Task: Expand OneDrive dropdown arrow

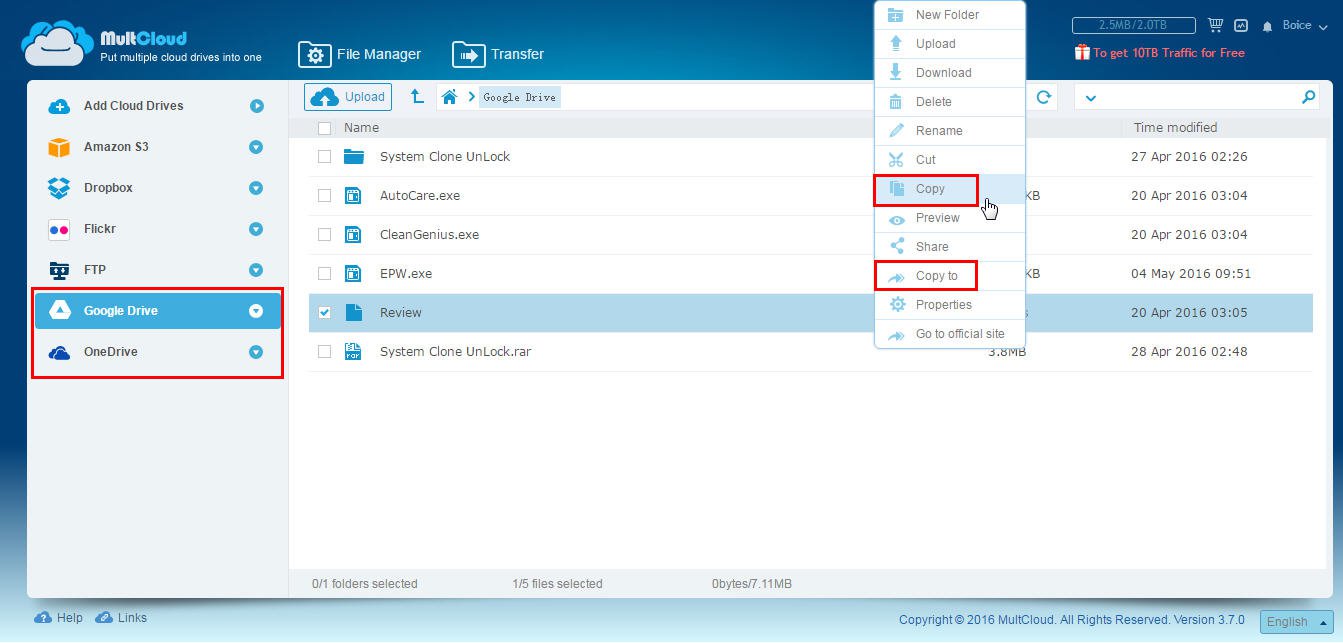Action: click(256, 352)
